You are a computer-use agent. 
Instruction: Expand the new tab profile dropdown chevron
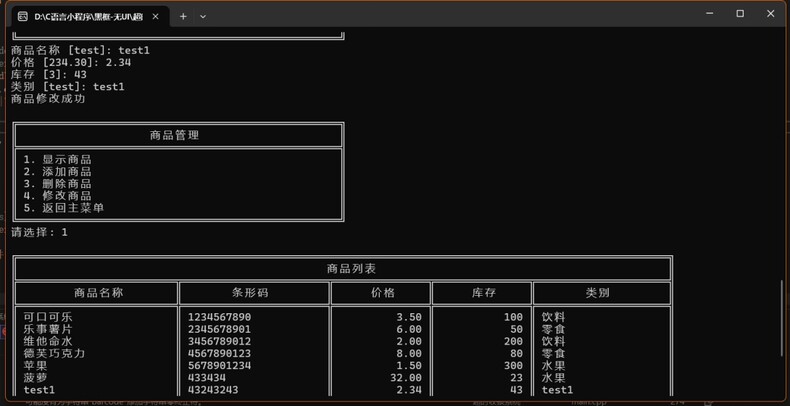(203, 16)
